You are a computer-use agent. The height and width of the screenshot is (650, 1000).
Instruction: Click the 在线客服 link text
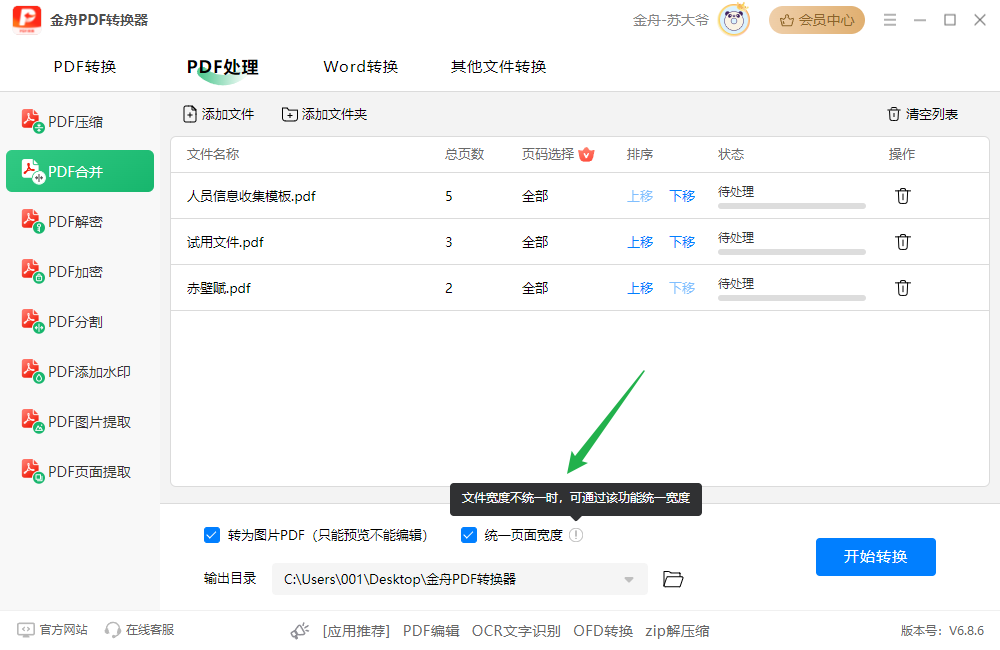click(150, 630)
